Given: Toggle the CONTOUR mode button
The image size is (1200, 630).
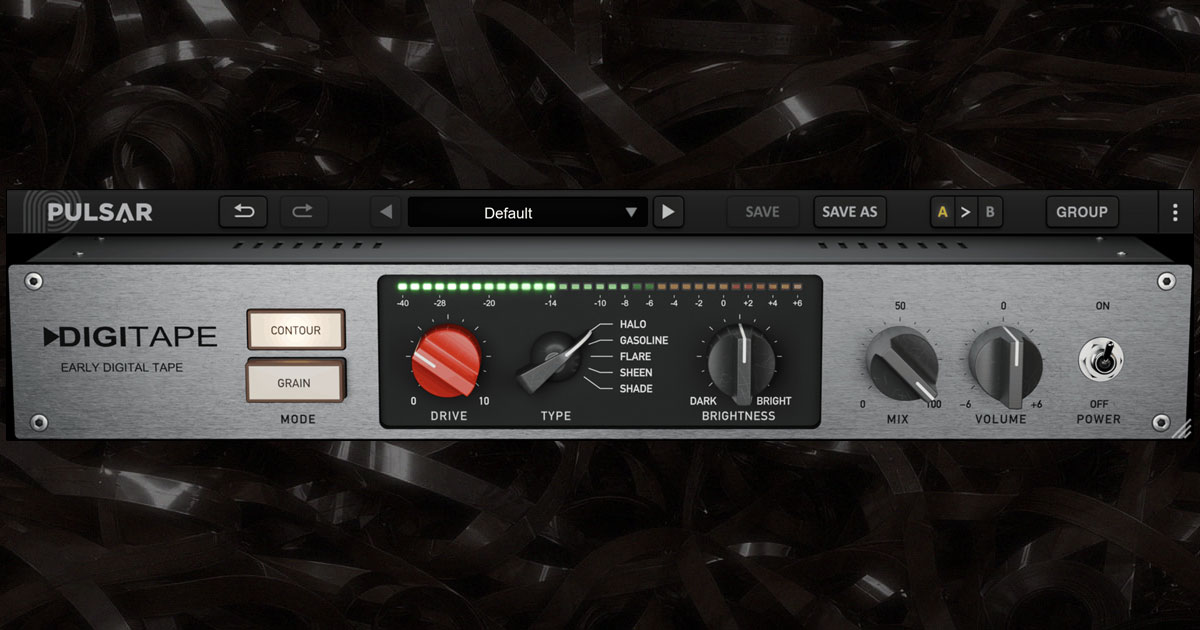Looking at the screenshot, I should pos(296,330).
